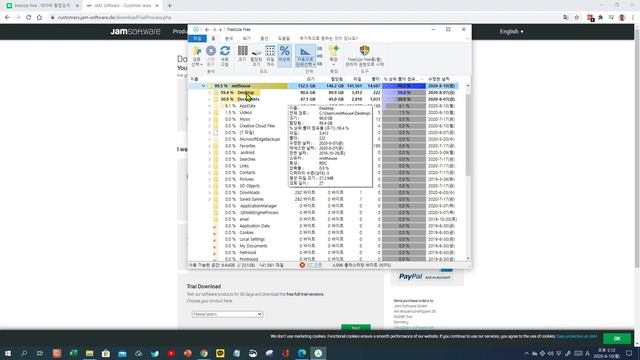
Task: Switch to the JAM Software Customer Area browser tab
Action: point(122,6)
